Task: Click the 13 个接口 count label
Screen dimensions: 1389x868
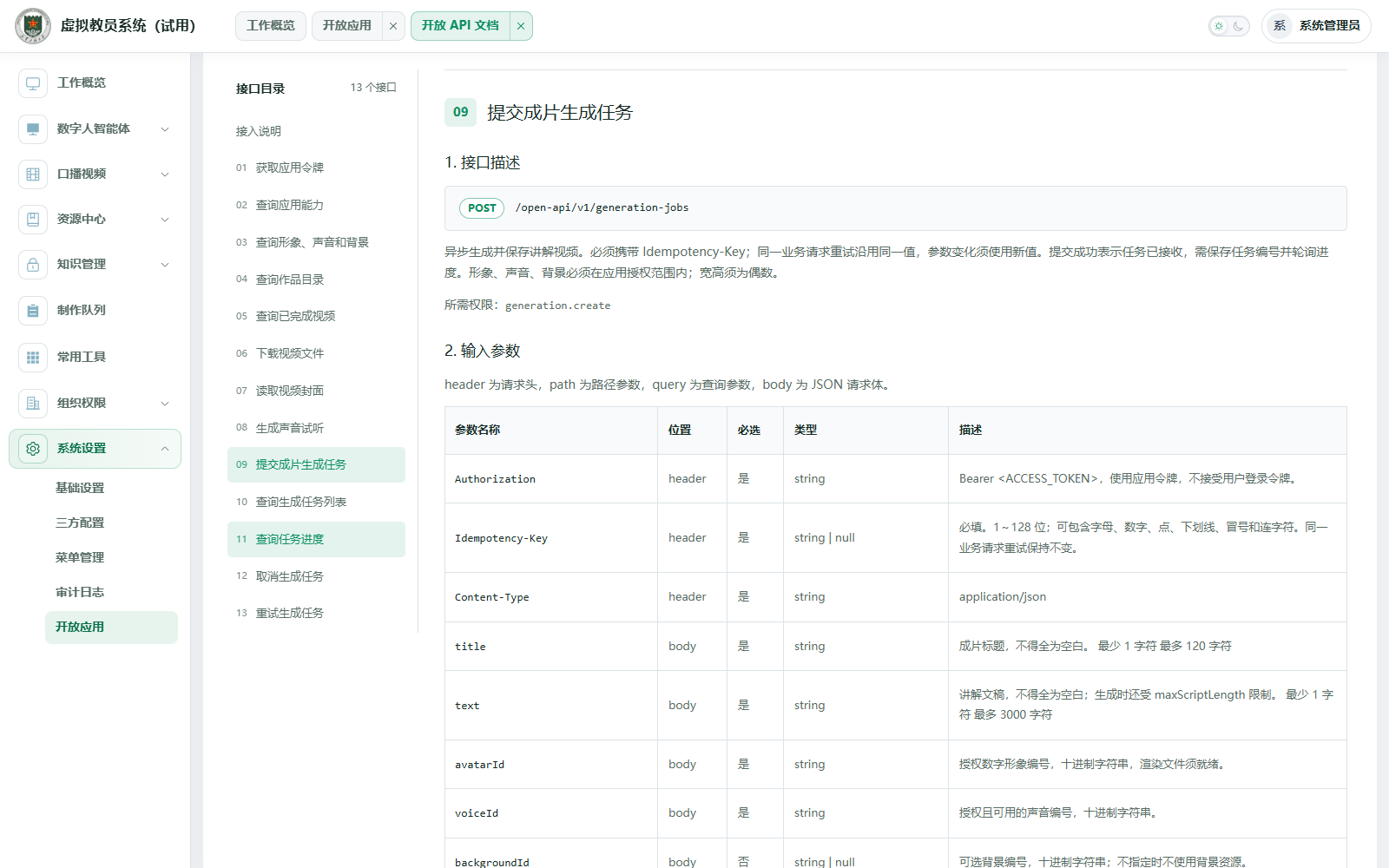Action: (373, 88)
